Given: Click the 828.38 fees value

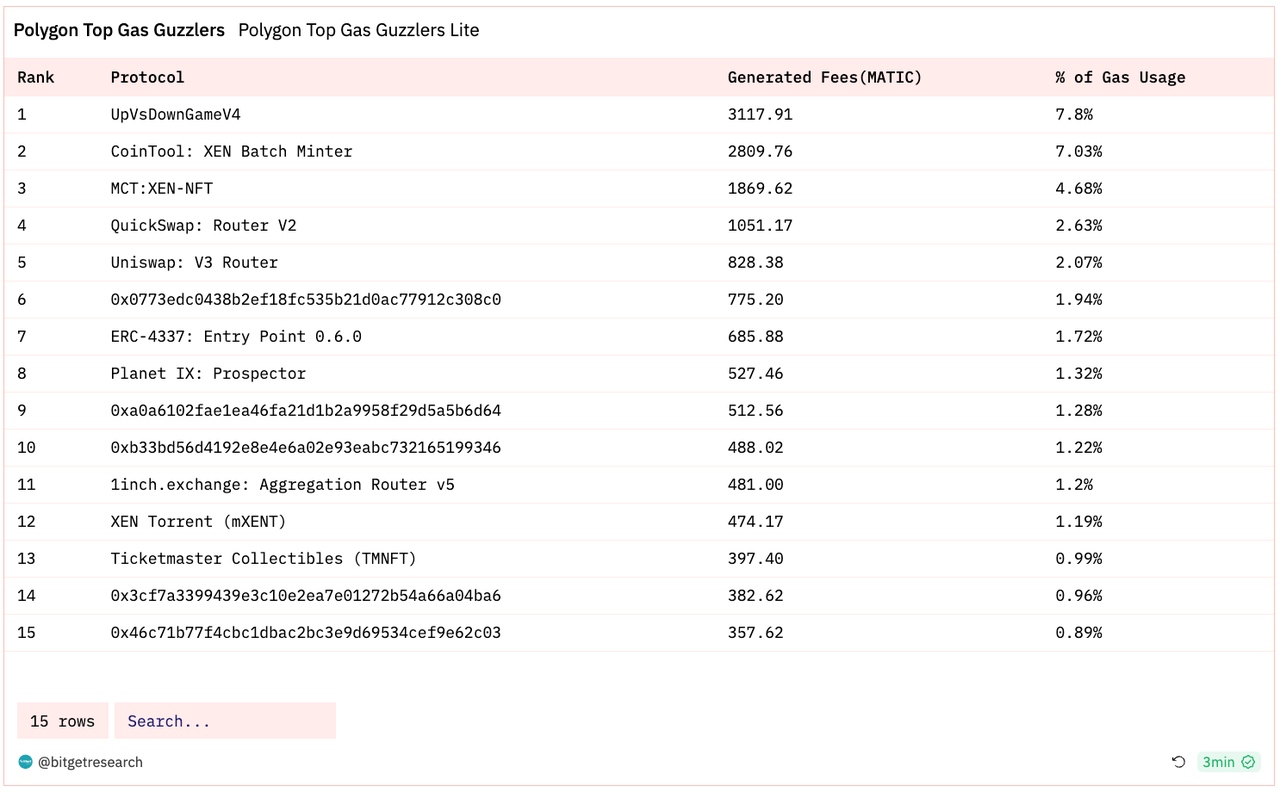Looking at the screenshot, I should click(x=755, y=262).
